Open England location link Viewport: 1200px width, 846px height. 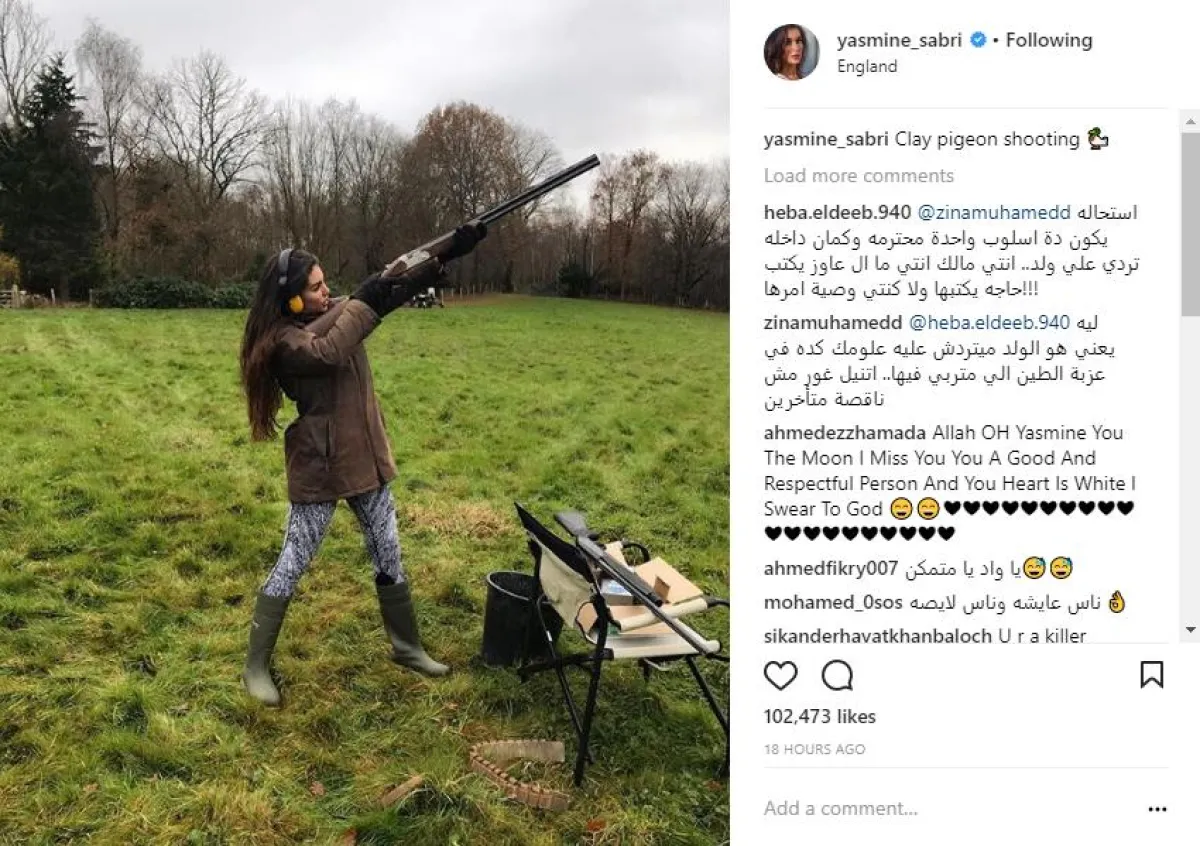[x=867, y=66]
